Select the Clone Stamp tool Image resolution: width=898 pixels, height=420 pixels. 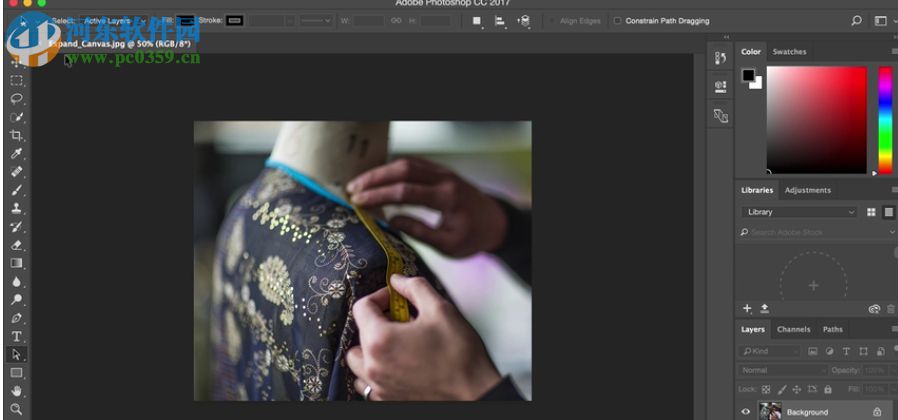pos(16,209)
